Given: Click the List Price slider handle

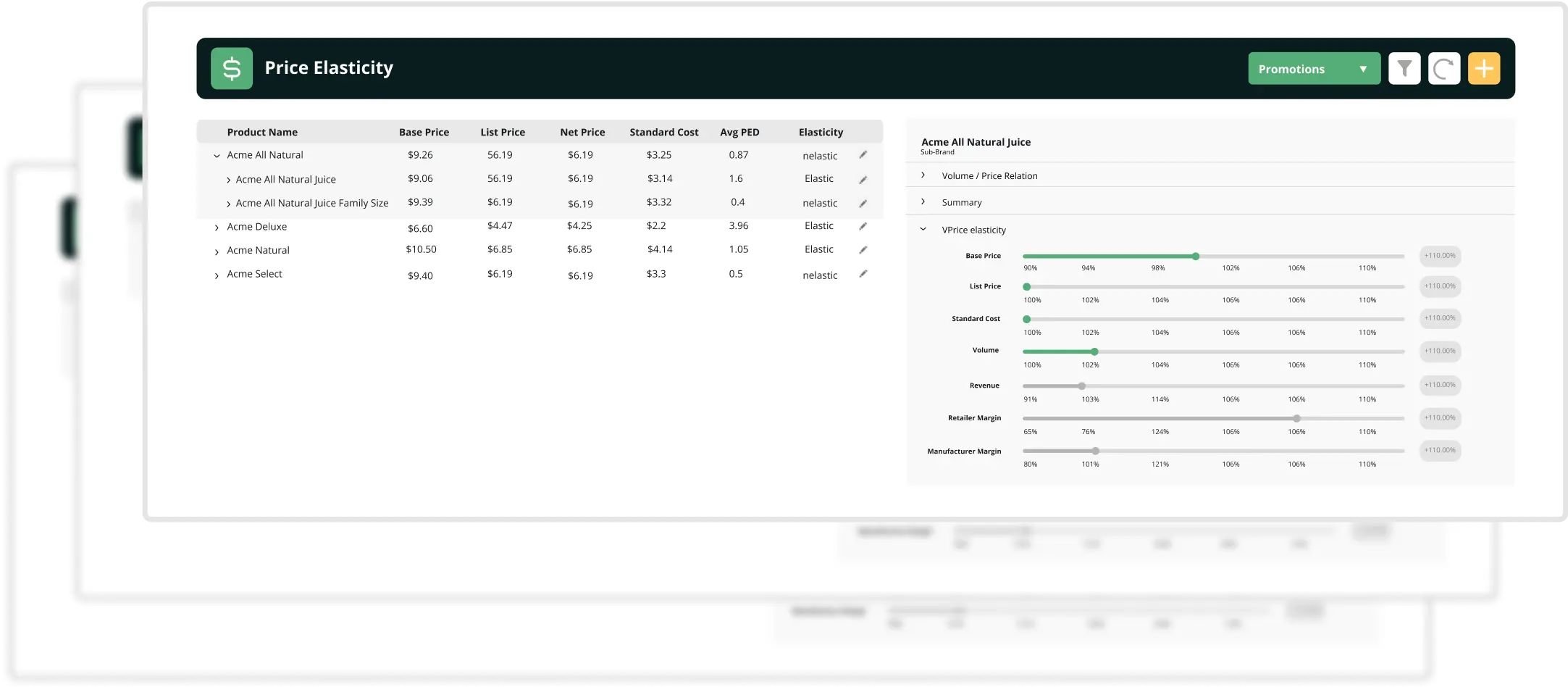Looking at the screenshot, I should tap(1027, 287).
